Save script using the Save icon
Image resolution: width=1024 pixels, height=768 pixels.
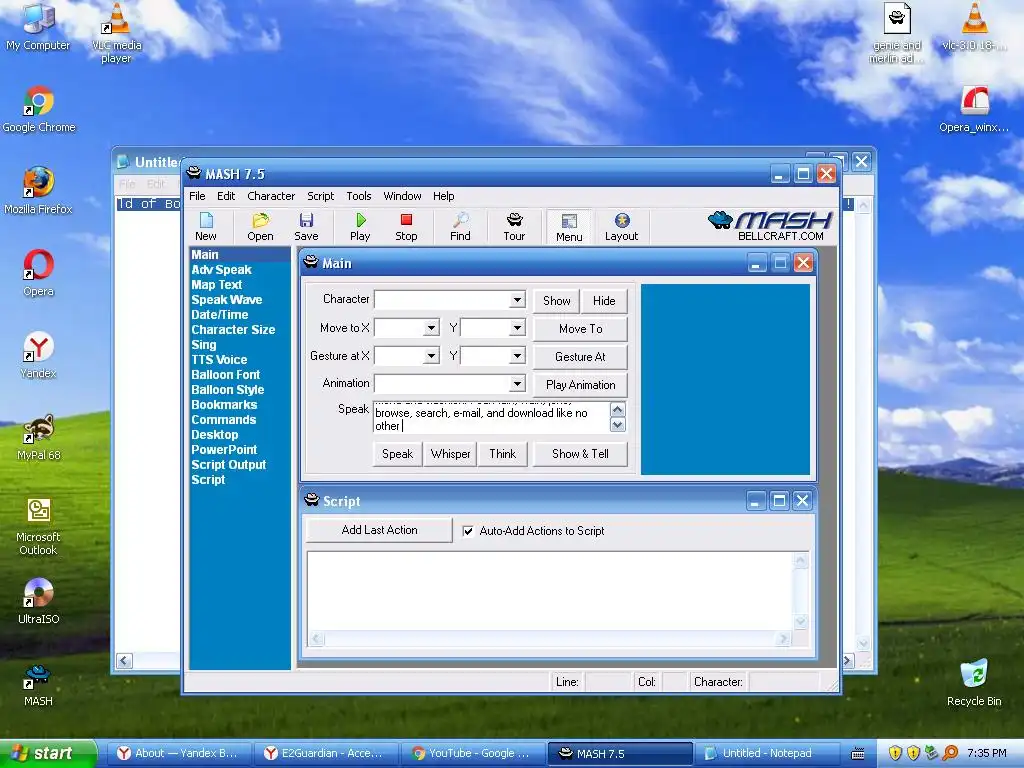pos(306,226)
